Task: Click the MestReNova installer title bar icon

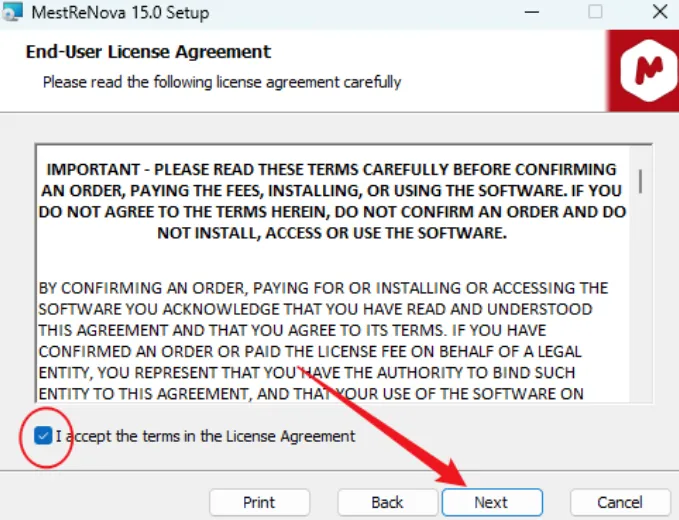Action: point(12,12)
